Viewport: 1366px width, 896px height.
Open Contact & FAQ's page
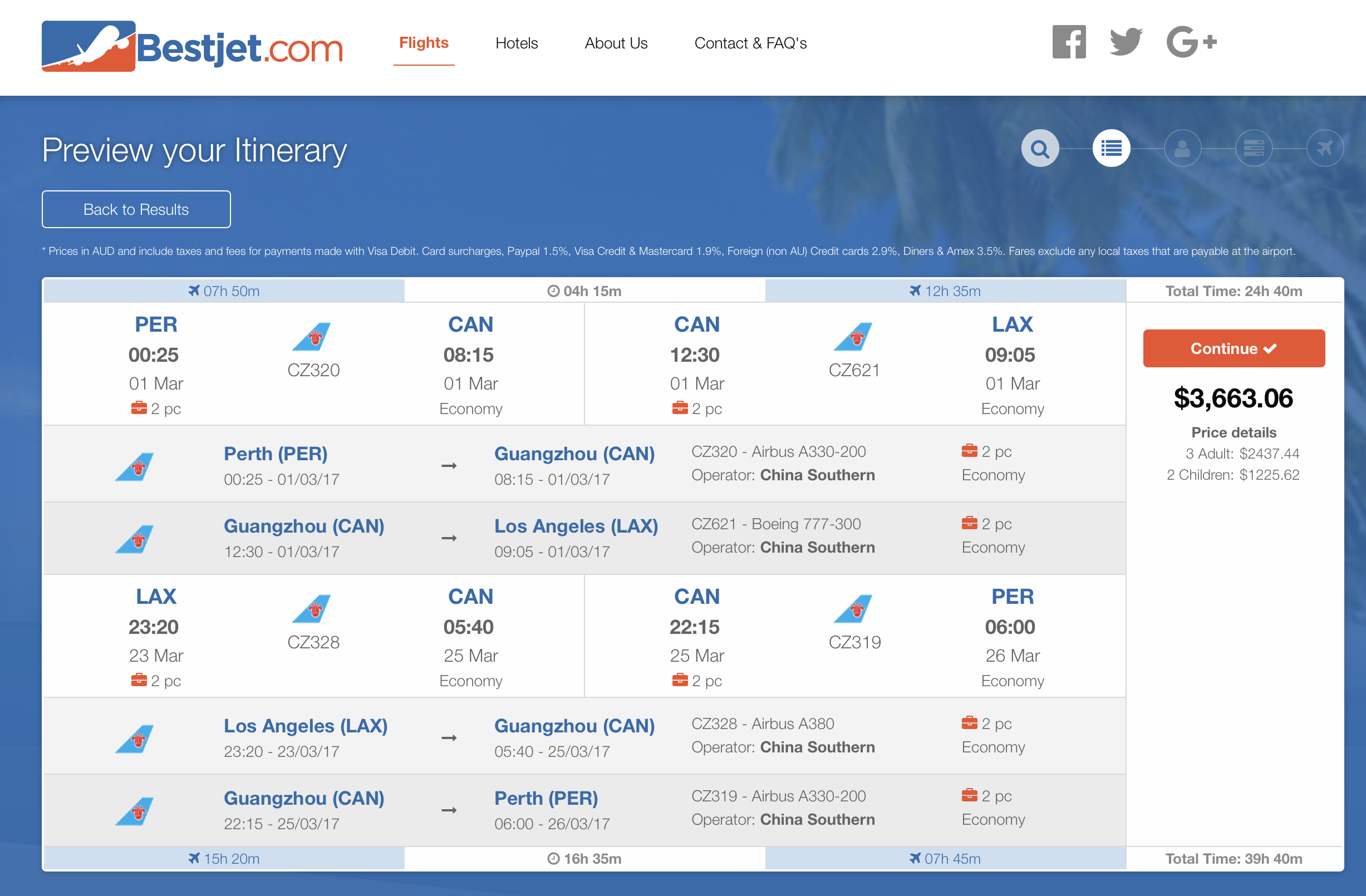pyautogui.click(x=750, y=43)
